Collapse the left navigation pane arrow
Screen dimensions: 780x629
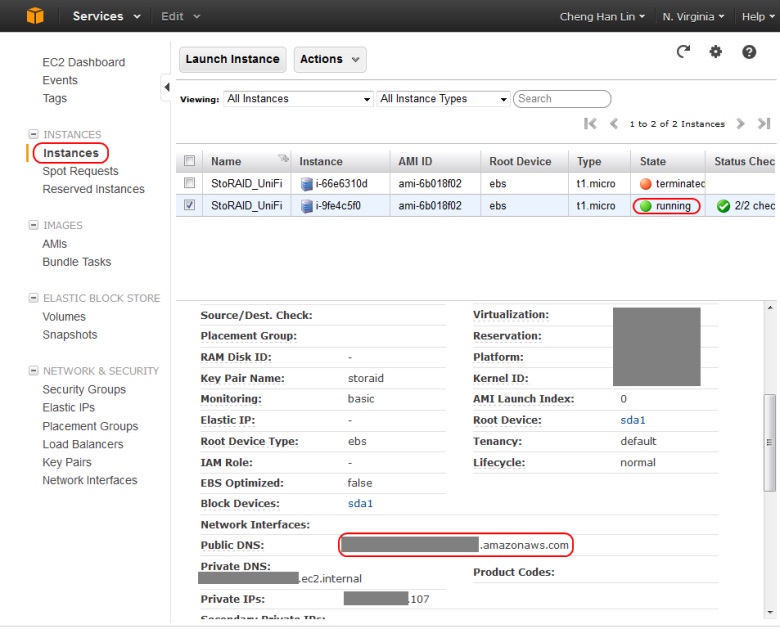(x=167, y=87)
